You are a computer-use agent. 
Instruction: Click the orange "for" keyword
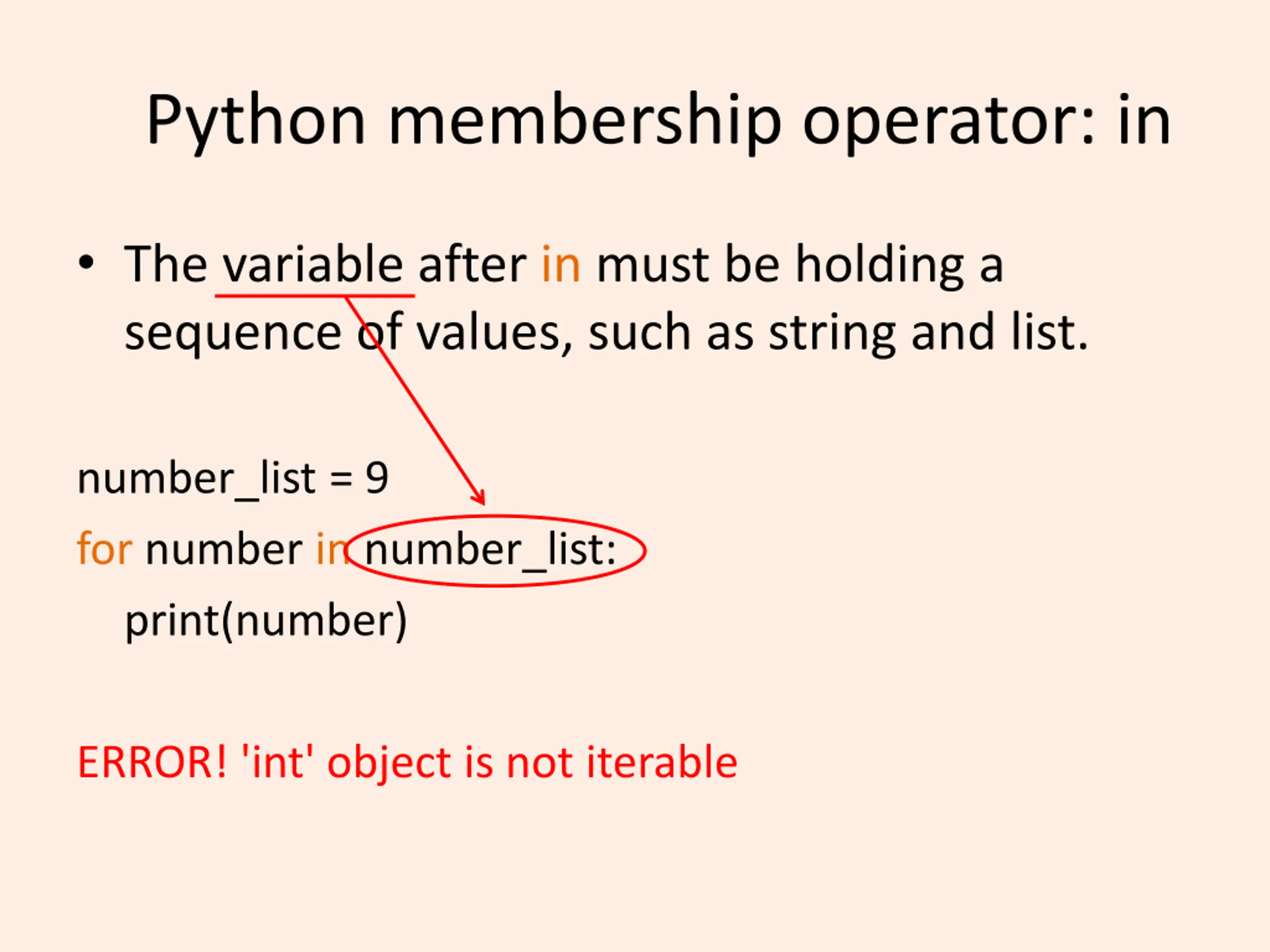pos(105,548)
